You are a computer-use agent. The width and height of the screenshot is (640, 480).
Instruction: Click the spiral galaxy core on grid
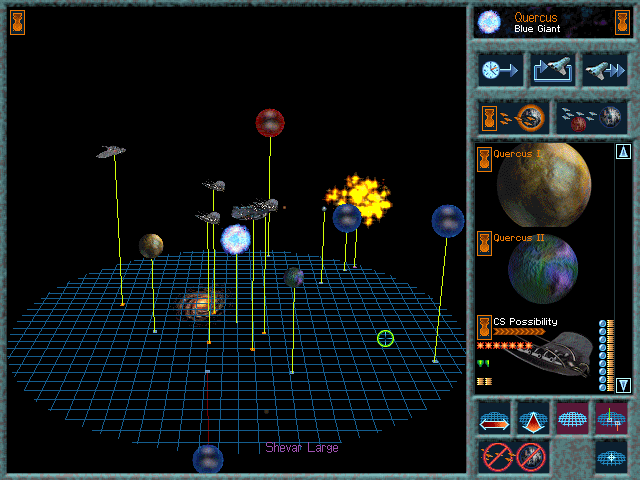[201, 305]
